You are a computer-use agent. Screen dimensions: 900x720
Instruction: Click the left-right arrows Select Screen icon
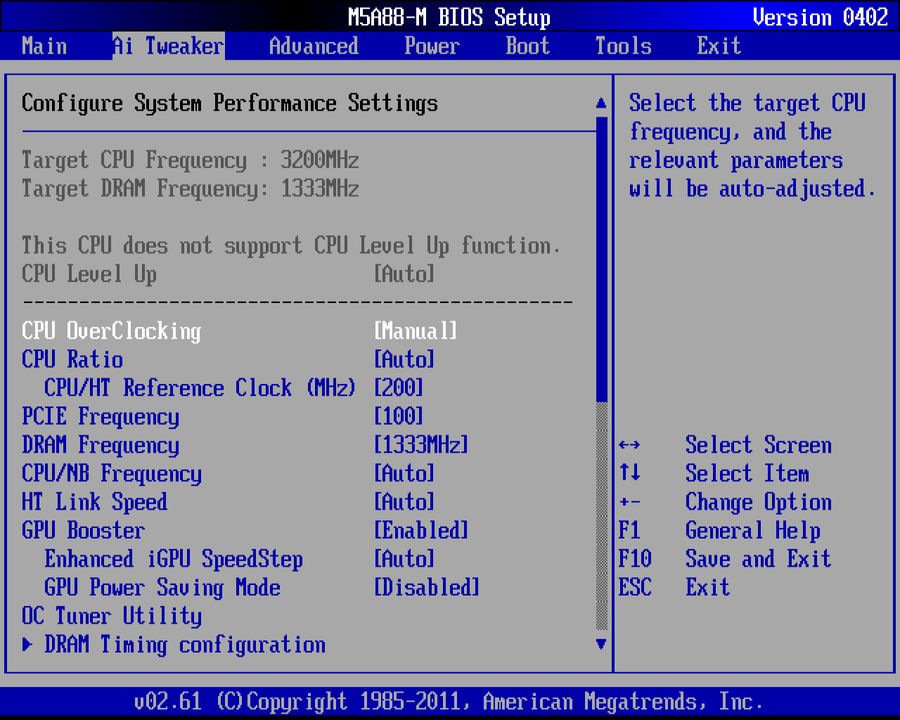(x=630, y=445)
